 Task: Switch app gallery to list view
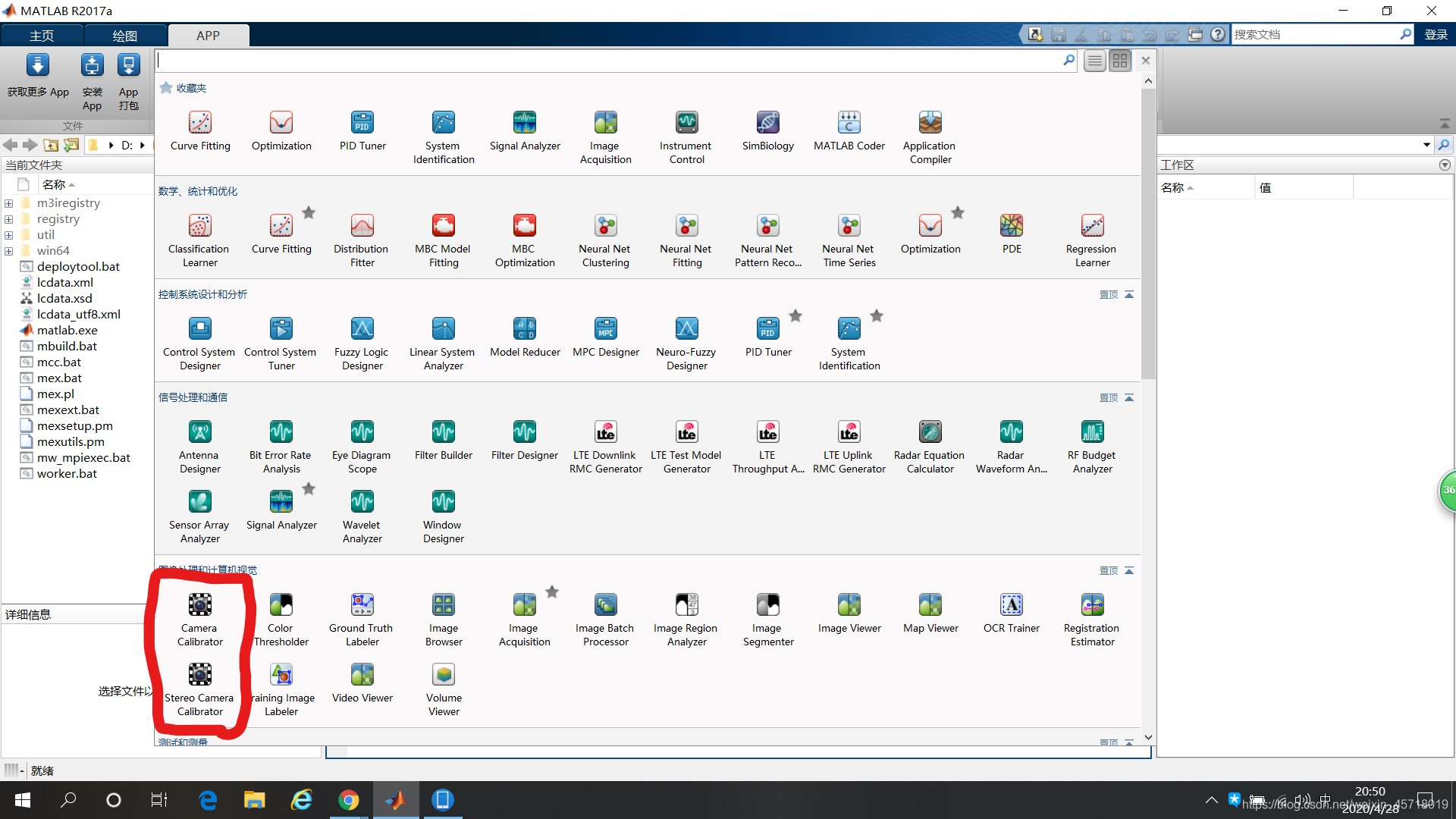[x=1094, y=61]
